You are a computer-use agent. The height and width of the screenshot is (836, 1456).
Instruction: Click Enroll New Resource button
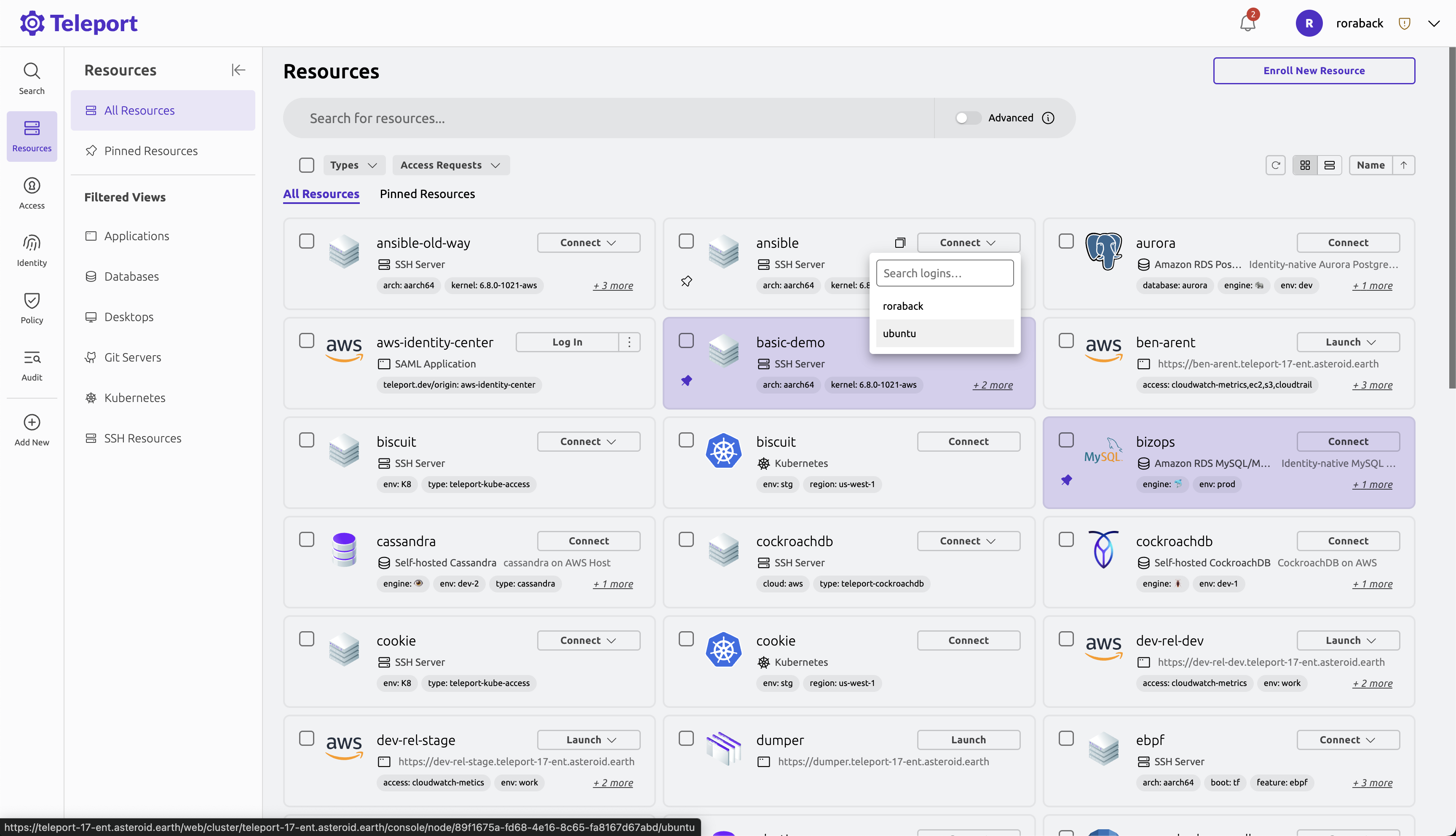(1314, 71)
